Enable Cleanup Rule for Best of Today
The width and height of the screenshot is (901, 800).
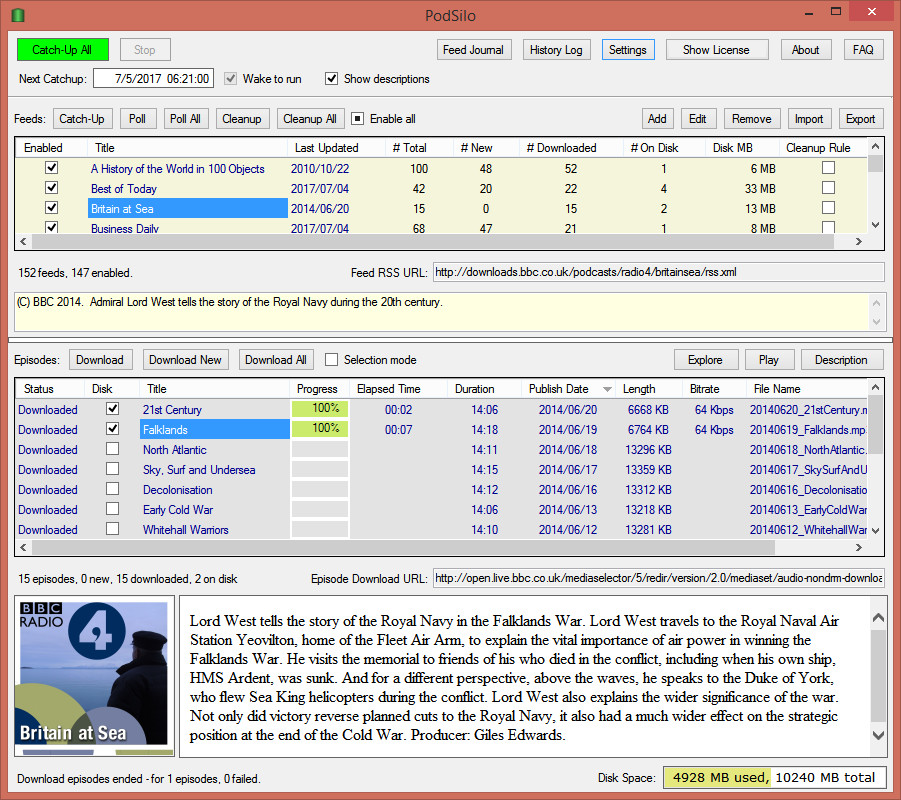coord(829,188)
